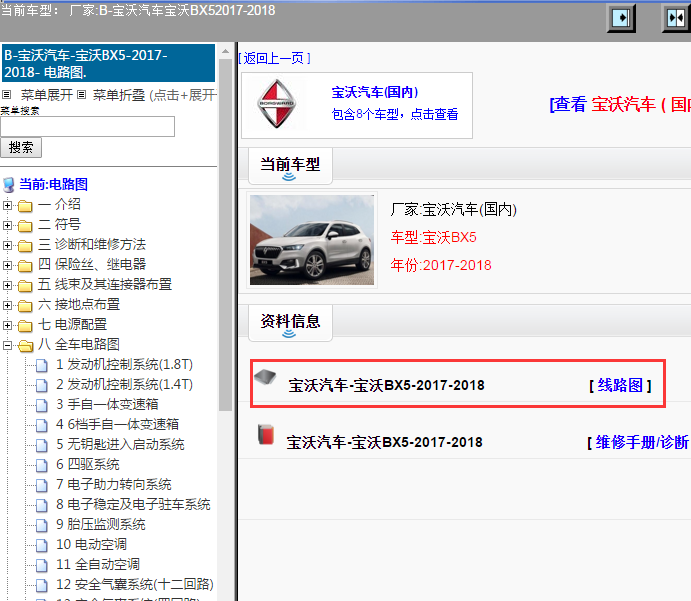691x601 pixels.
Task: Select the 当前车型 tab header
Action: coord(290,166)
